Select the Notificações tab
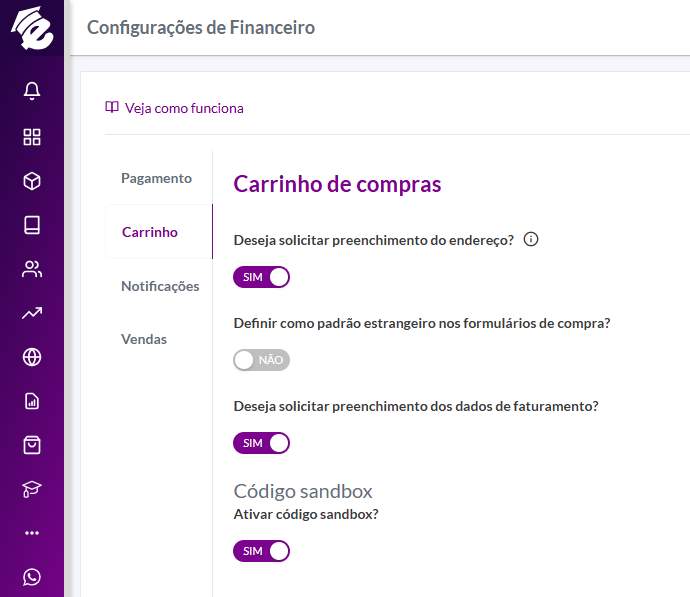Viewport: 690px width, 597px height. (x=160, y=286)
